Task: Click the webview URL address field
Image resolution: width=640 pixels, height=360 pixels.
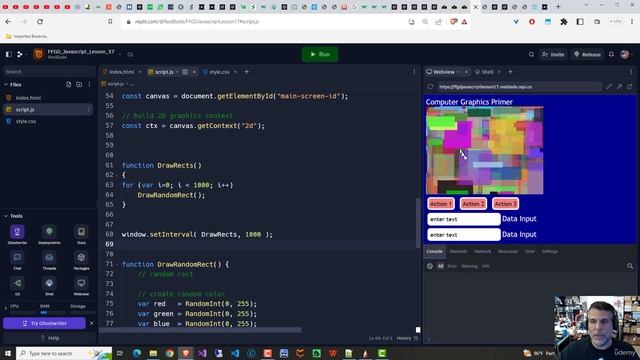Action: tap(518, 87)
